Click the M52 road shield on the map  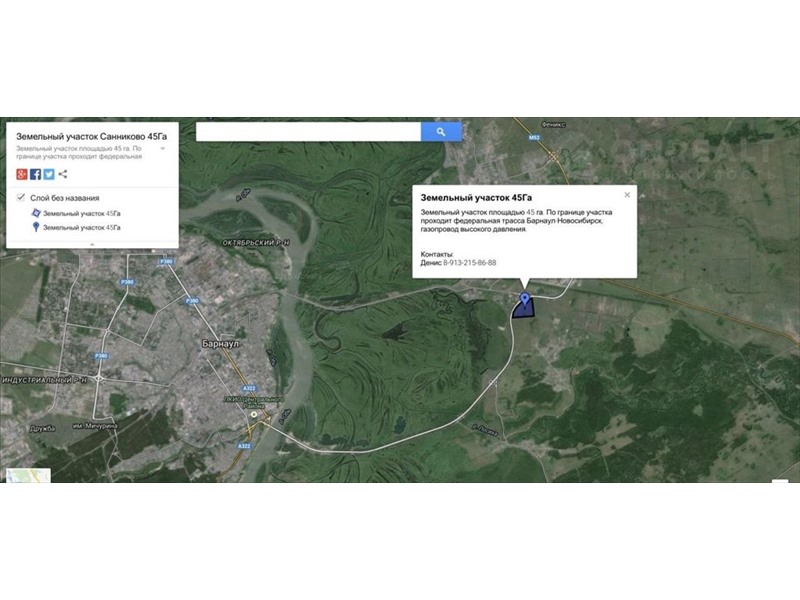(534, 136)
